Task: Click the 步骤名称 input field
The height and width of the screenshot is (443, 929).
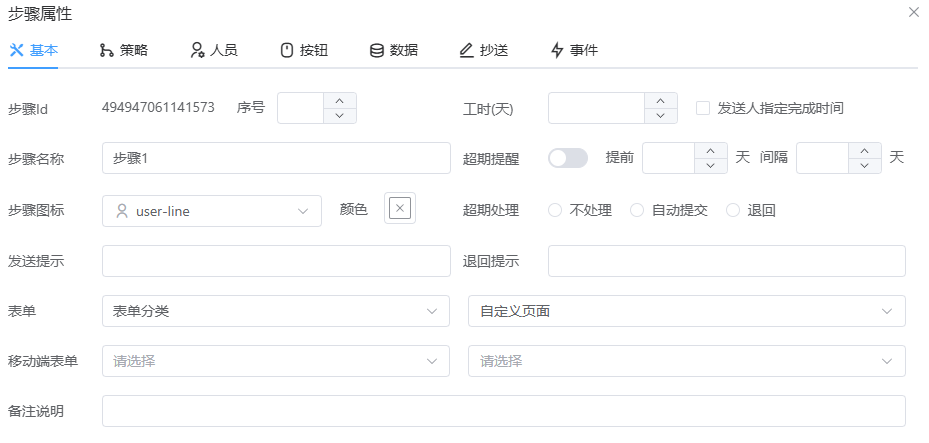Action: pos(276,158)
